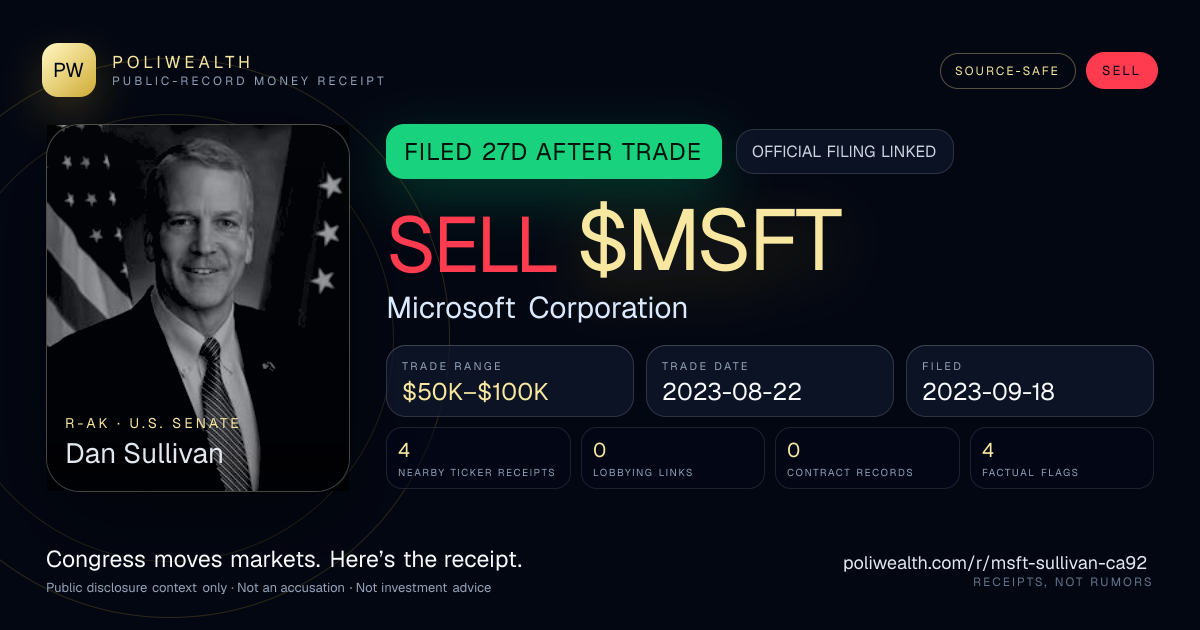Click the R-AK U.S. Senate label
The height and width of the screenshot is (630, 1200).
[x=153, y=423]
